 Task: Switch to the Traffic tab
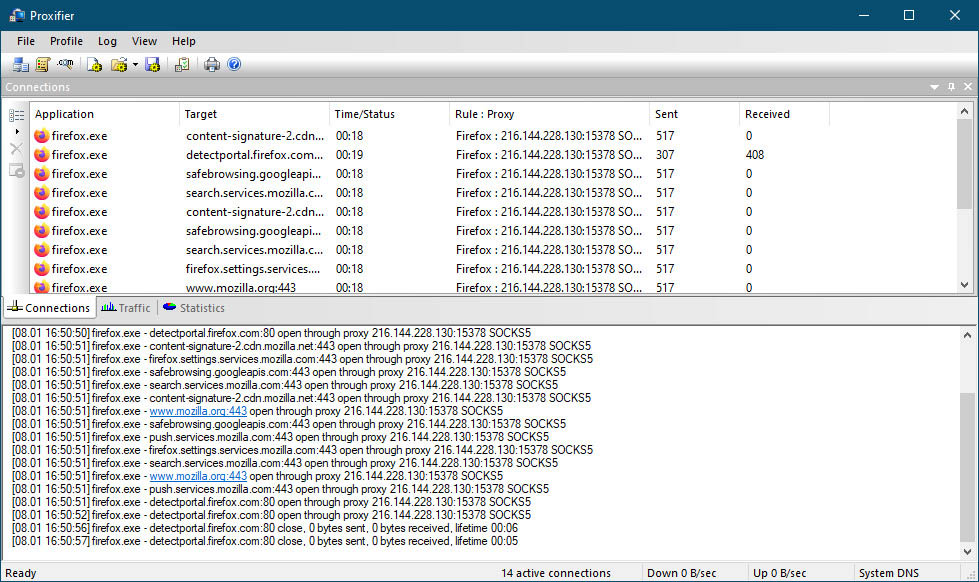pyautogui.click(x=126, y=308)
